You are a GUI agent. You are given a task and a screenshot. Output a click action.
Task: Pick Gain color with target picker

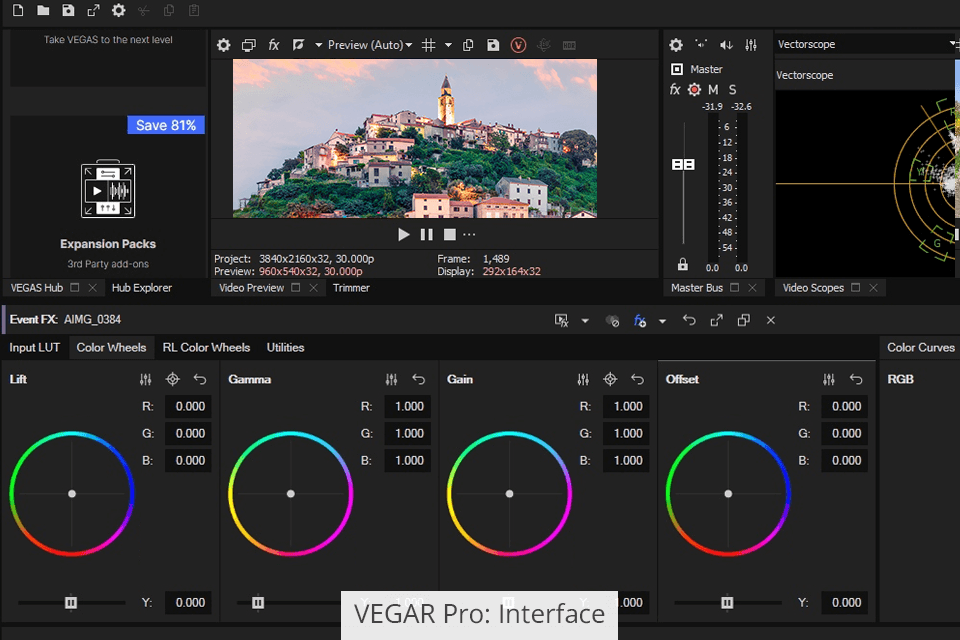tap(610, 379)
